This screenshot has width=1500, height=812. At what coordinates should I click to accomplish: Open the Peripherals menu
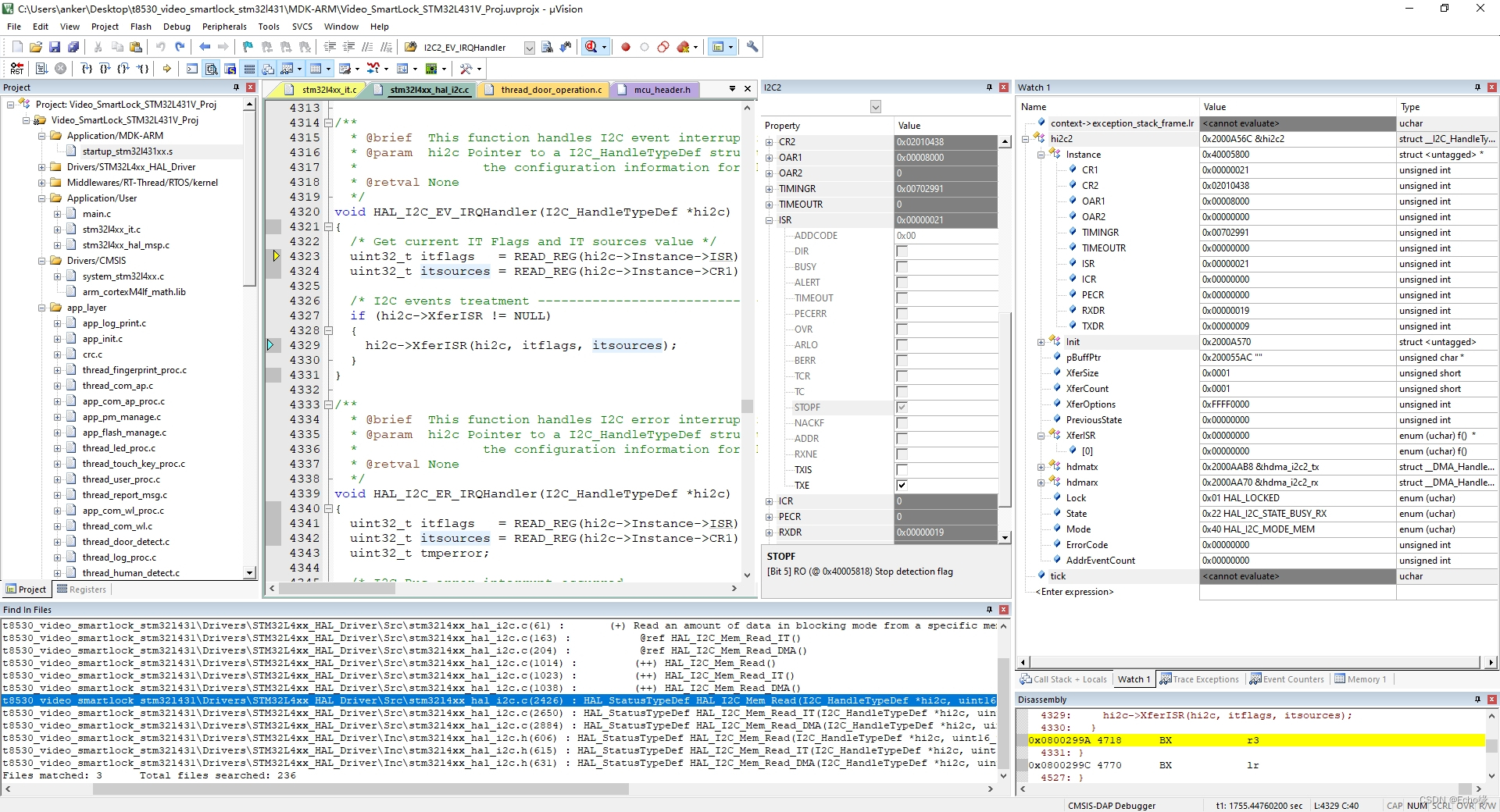(224, 27)
